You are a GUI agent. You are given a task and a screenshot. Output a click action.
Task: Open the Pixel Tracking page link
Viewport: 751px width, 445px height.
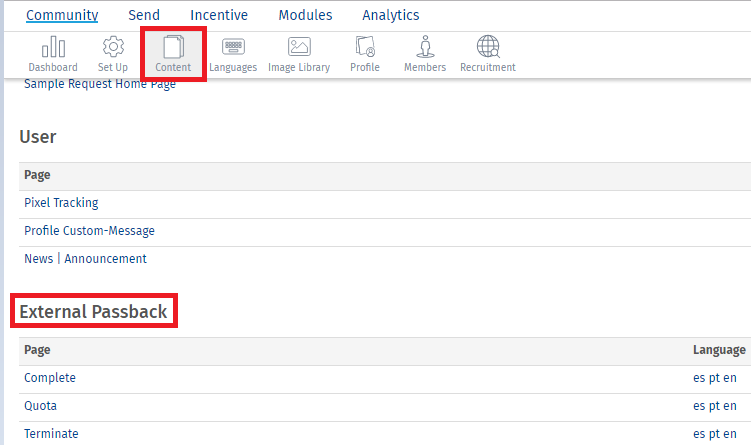pyautogui.click(x=61, y=203)
